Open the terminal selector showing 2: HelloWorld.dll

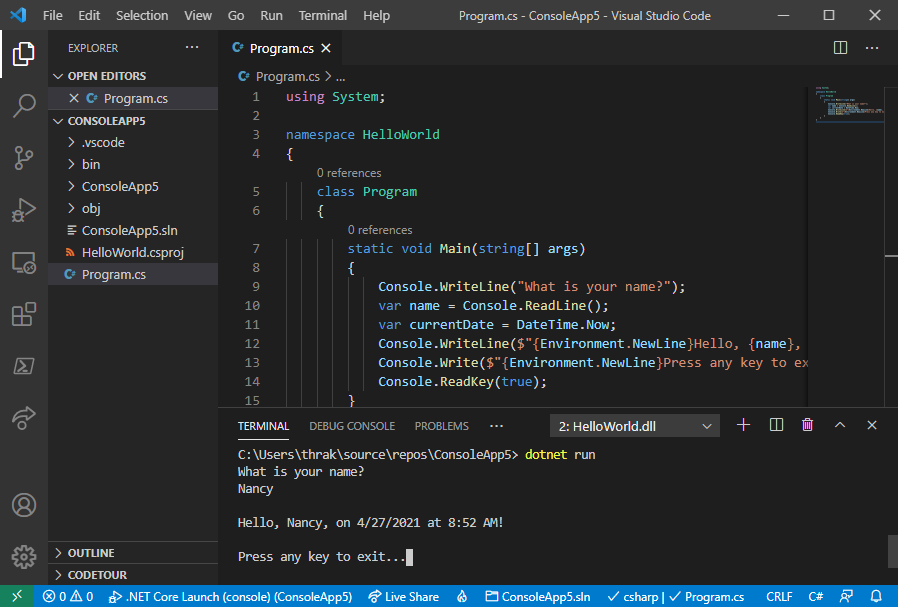tap(634, 424)
